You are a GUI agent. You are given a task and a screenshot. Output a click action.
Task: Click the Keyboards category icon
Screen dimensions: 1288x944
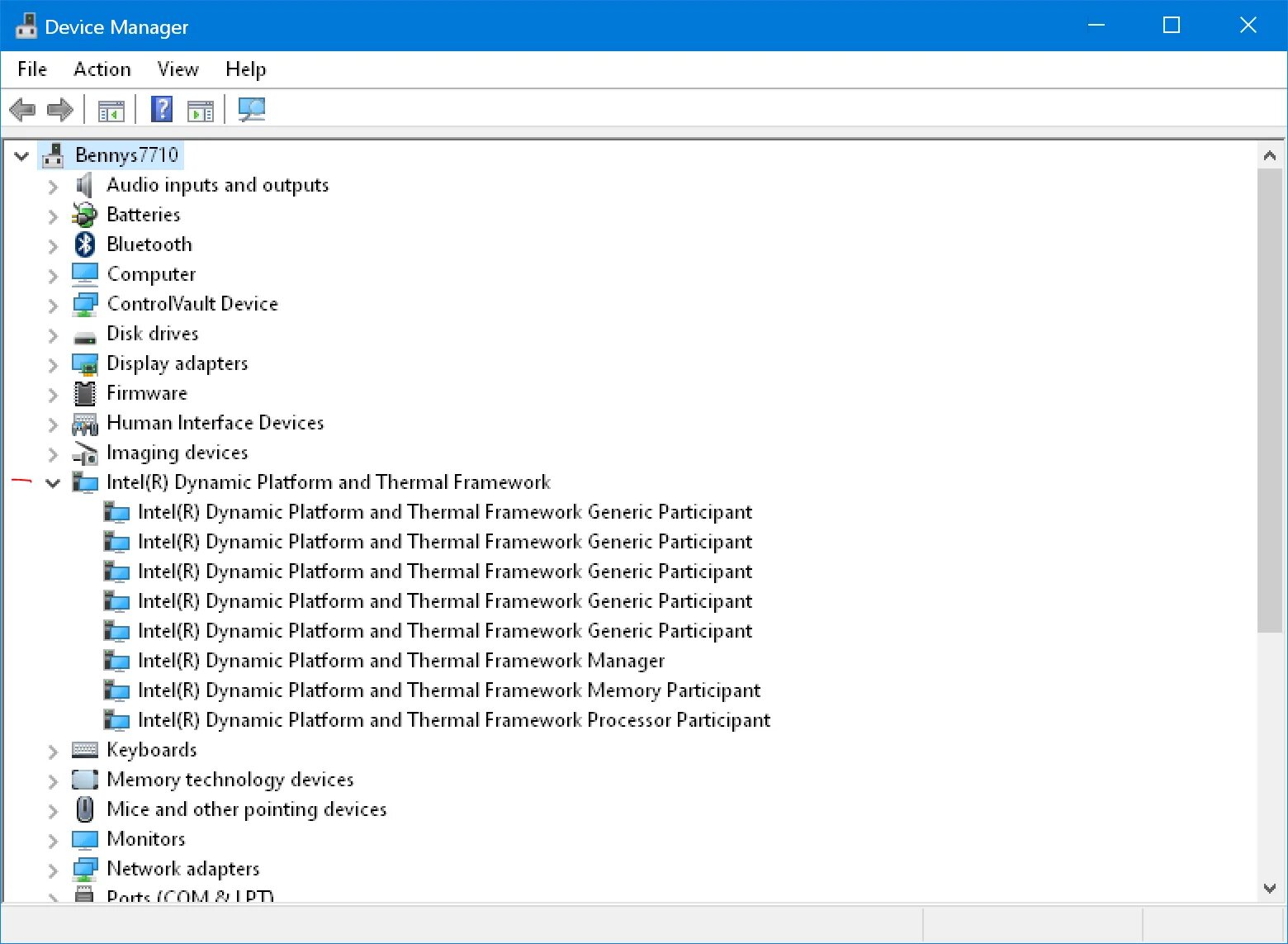click(85, 750)
